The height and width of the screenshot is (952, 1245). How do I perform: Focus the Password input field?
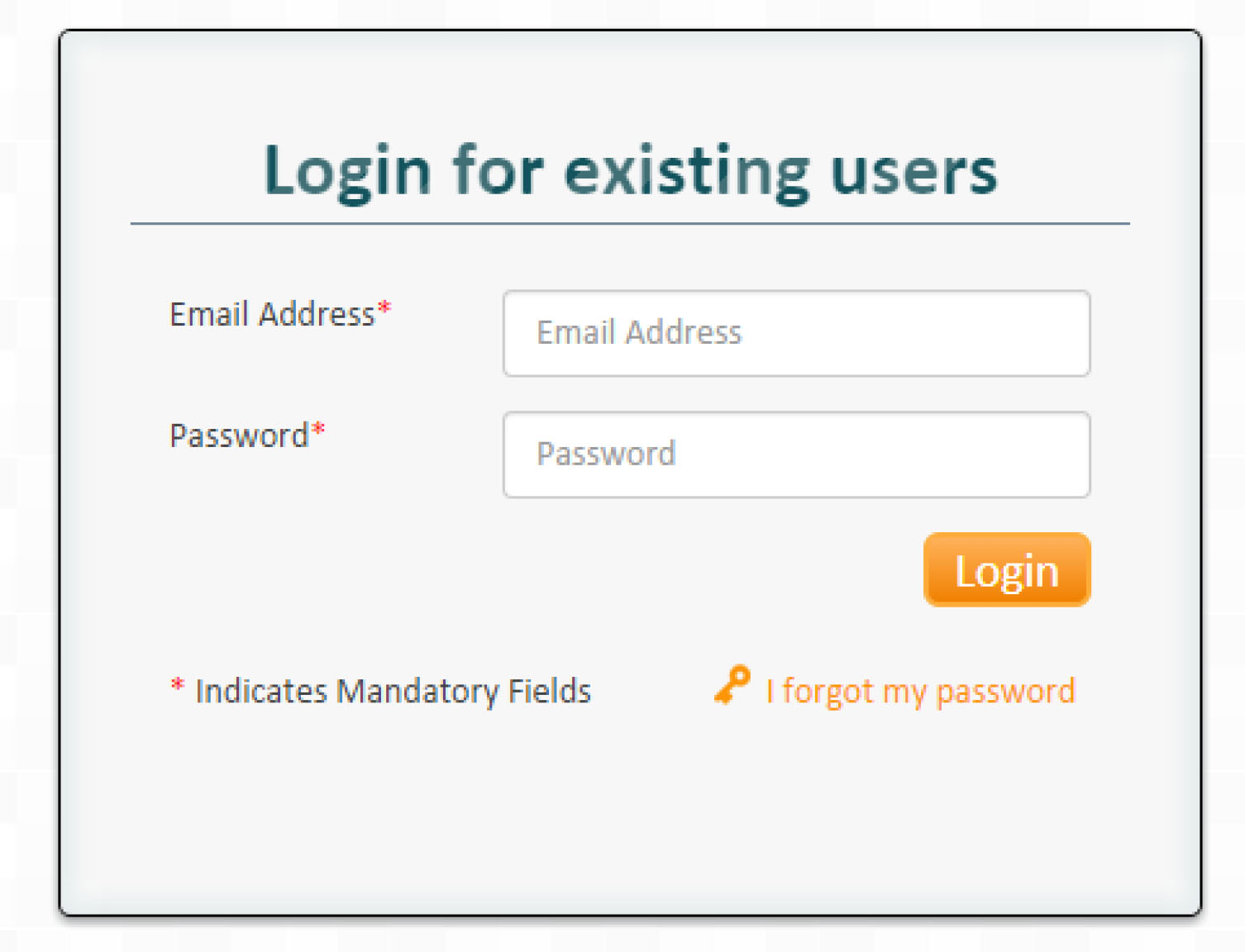click(x=796, y=455)
